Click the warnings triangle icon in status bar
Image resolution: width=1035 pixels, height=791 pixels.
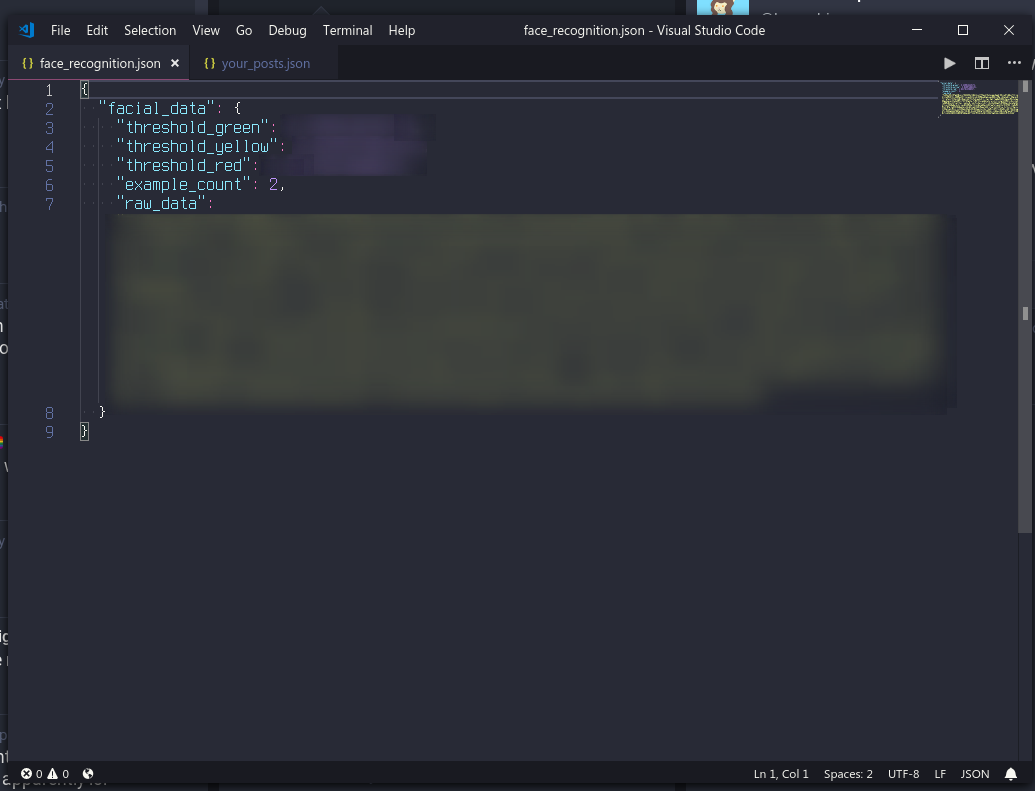pyautogui.click(x=53, y=774)
